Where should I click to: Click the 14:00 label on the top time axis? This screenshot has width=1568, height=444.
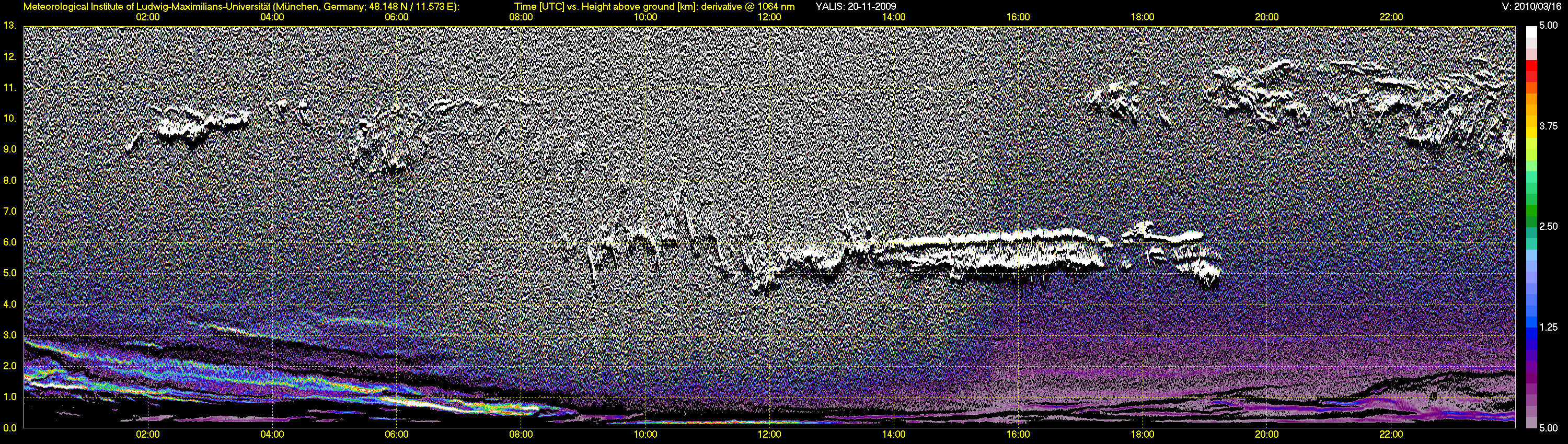pos(894,17)
